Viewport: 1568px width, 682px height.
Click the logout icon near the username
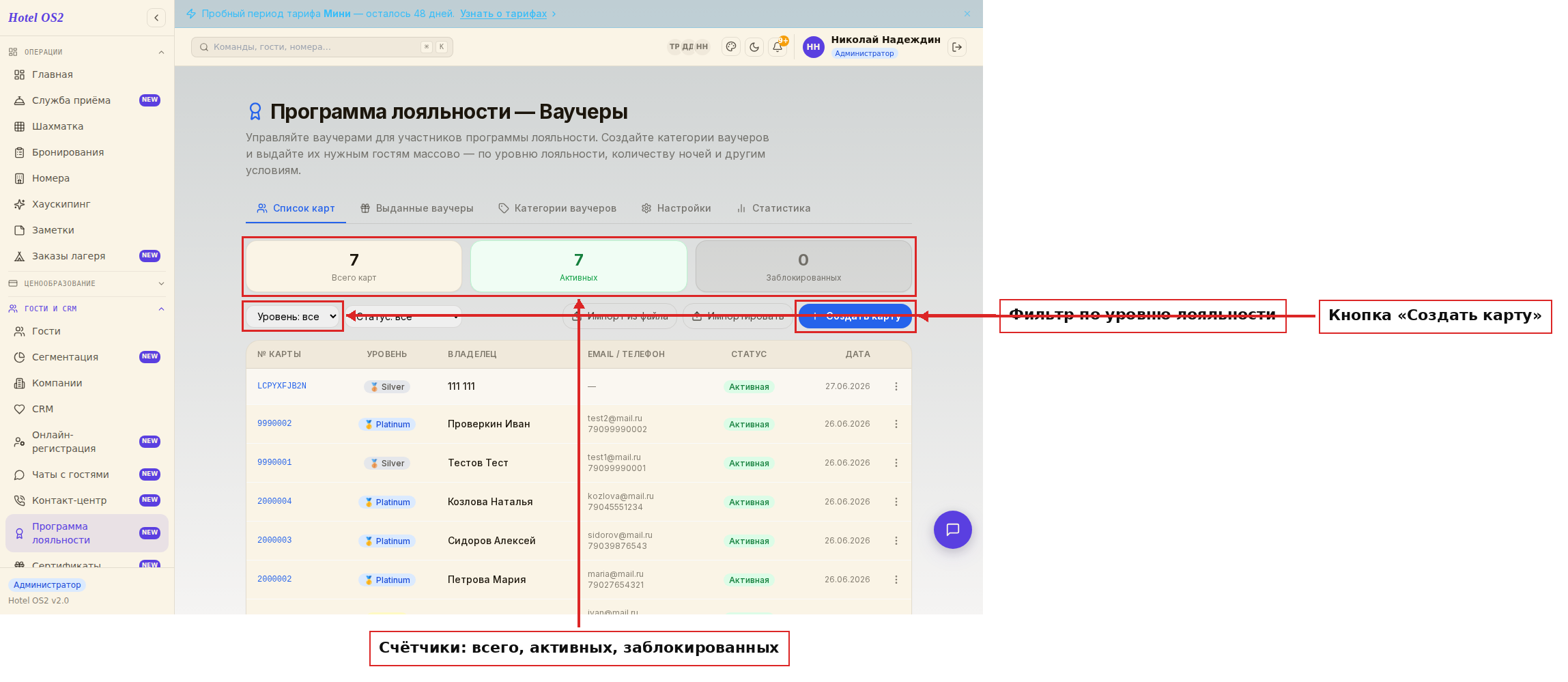pyautogui.click(x=957, y=47)
